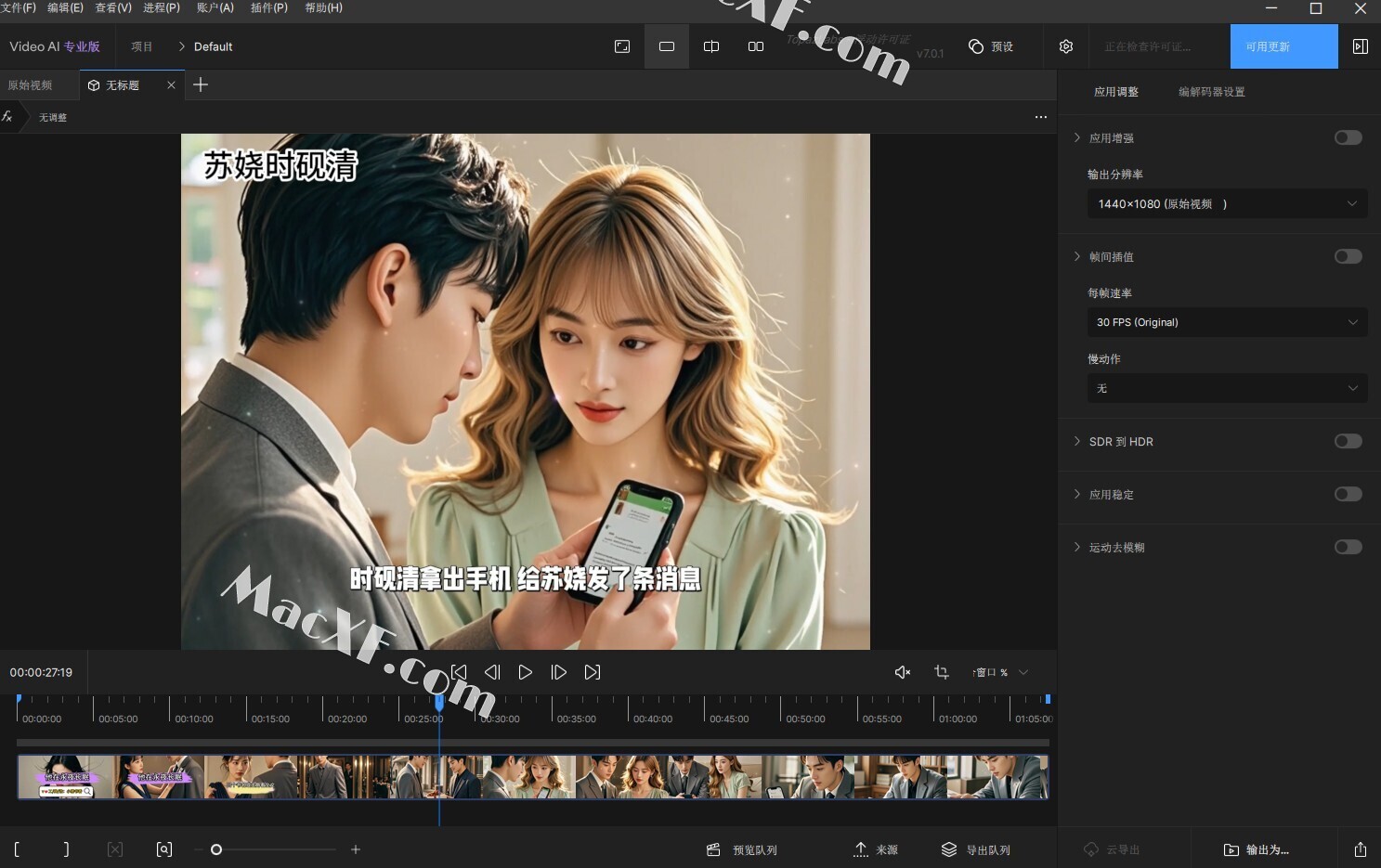Enable the 应用增强 toggle

(x=1348, y=137)
